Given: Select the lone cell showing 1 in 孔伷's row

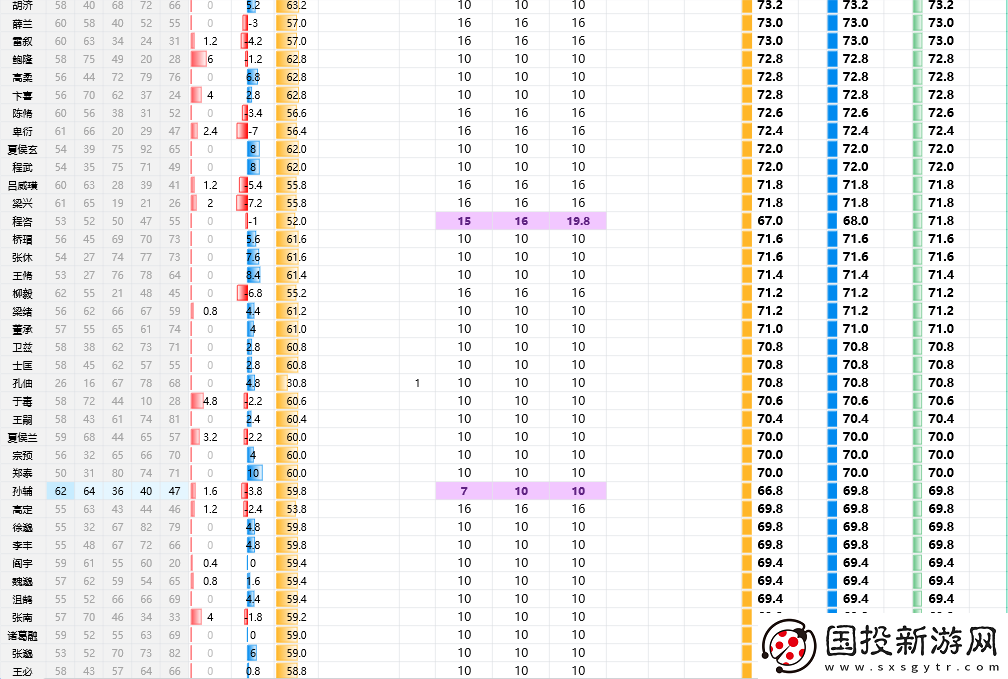Looking at the screenshot, I should [417, 383].
